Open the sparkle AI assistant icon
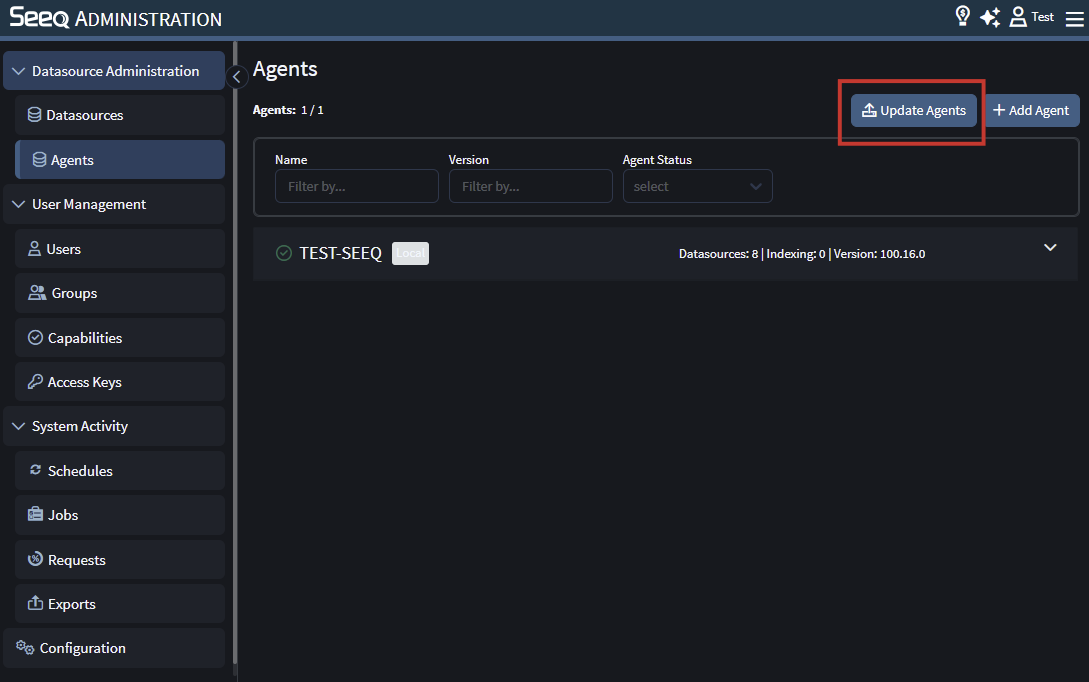The image size is (1089, 682). click(990, 18)
